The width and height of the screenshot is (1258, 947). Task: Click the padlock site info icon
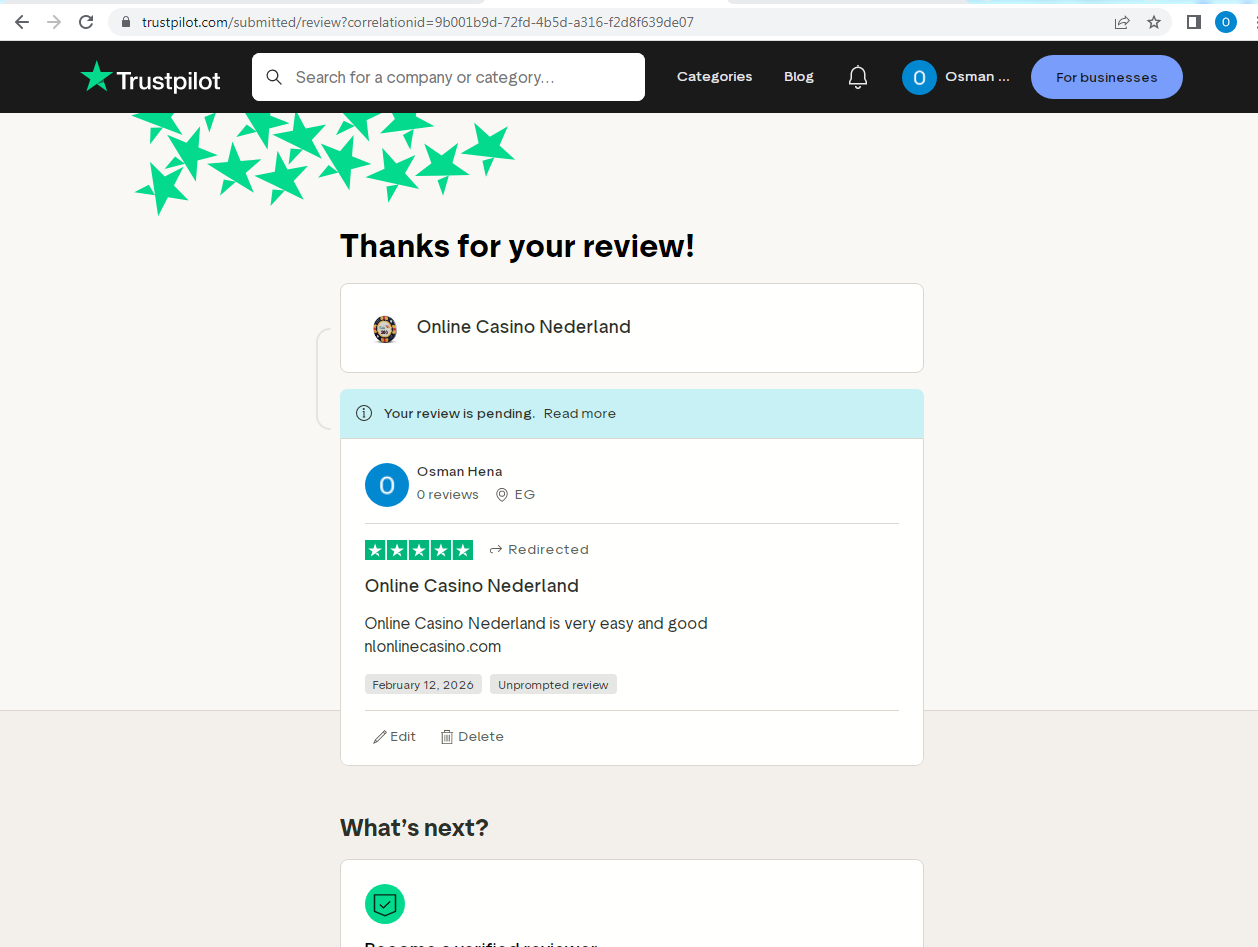click(x=126, y=22)
